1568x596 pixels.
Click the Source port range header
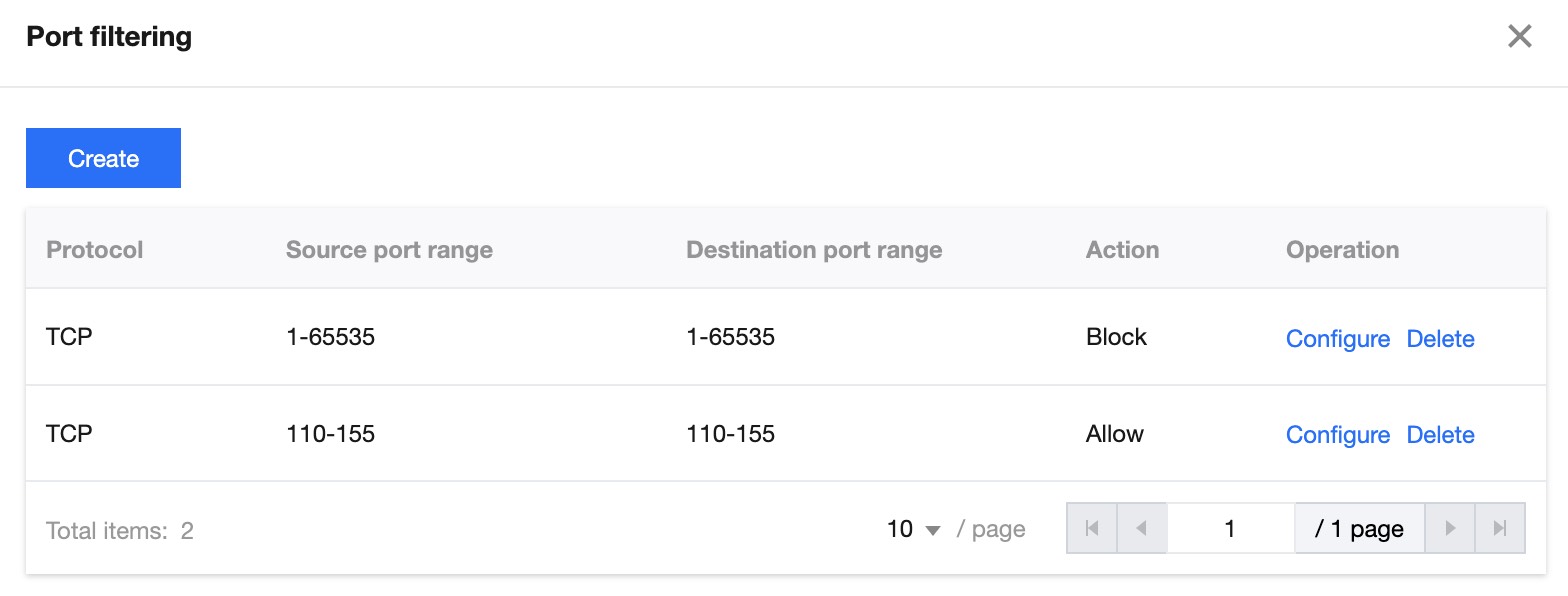389,250
